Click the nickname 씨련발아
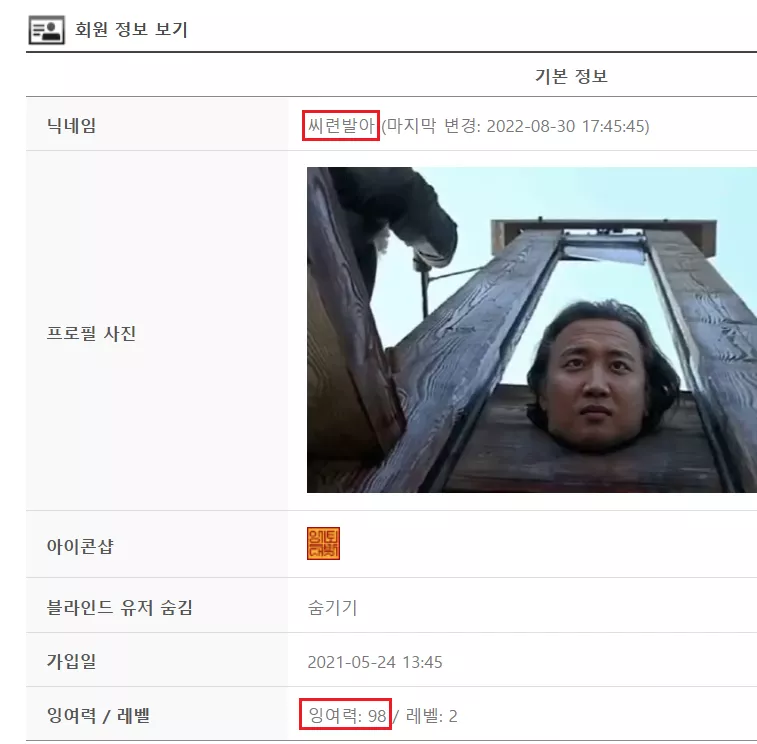The width and height of the screenshot is (757, 744). click(341, 126)
